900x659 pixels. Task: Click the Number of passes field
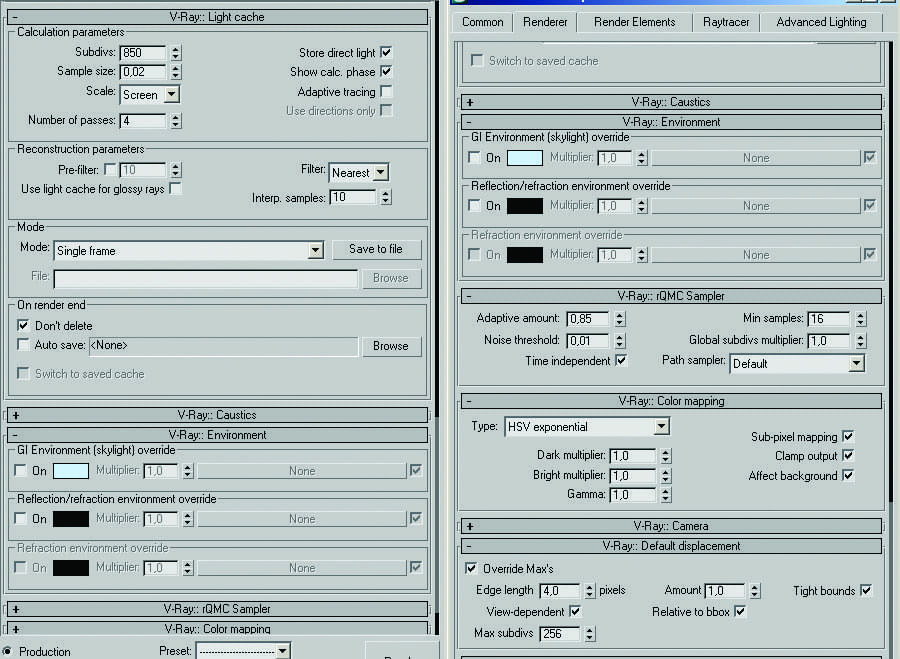[143, 121]
